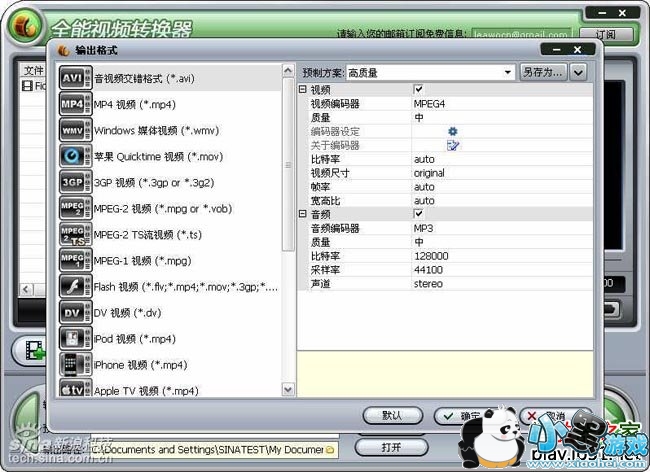Click the sample rate value 44100
This screenshot has height=472, width=650.
point(428,270)
